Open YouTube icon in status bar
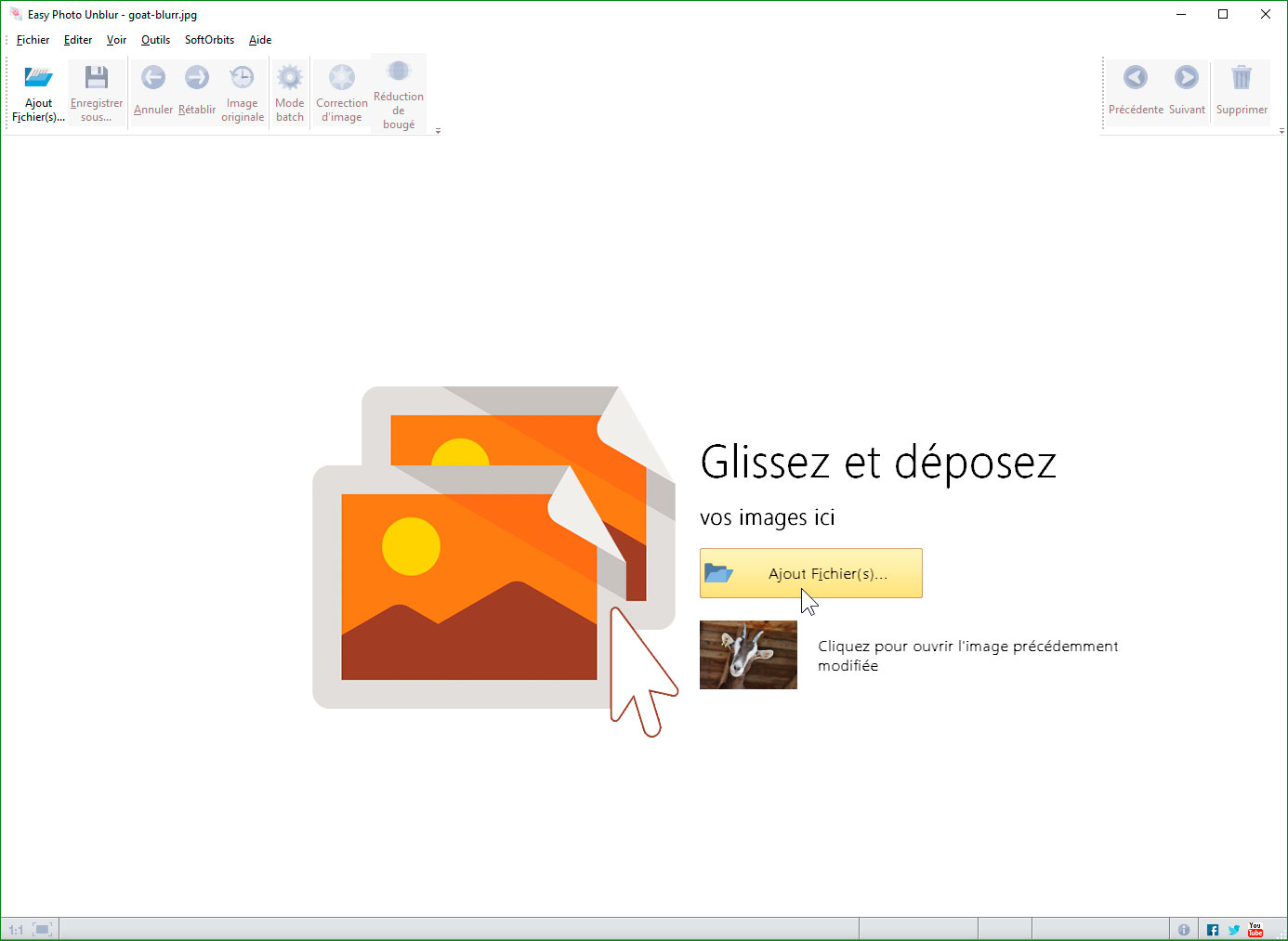The height and width of the screenshot is (941, 1288). (x=1255, y=929)
